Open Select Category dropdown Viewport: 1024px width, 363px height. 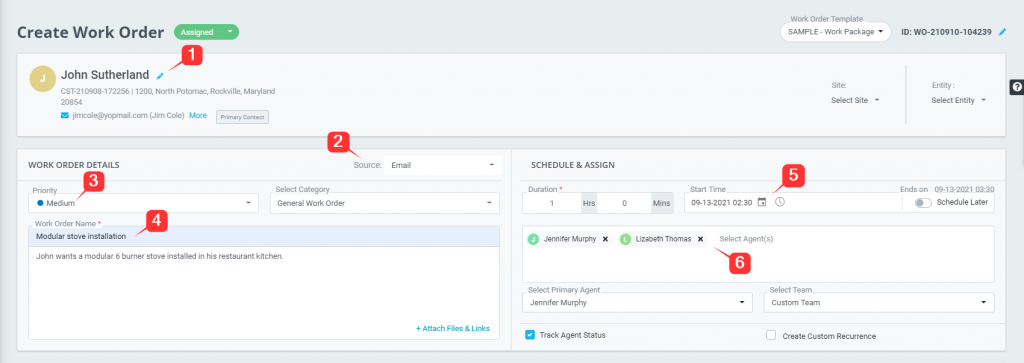(385, 203)
